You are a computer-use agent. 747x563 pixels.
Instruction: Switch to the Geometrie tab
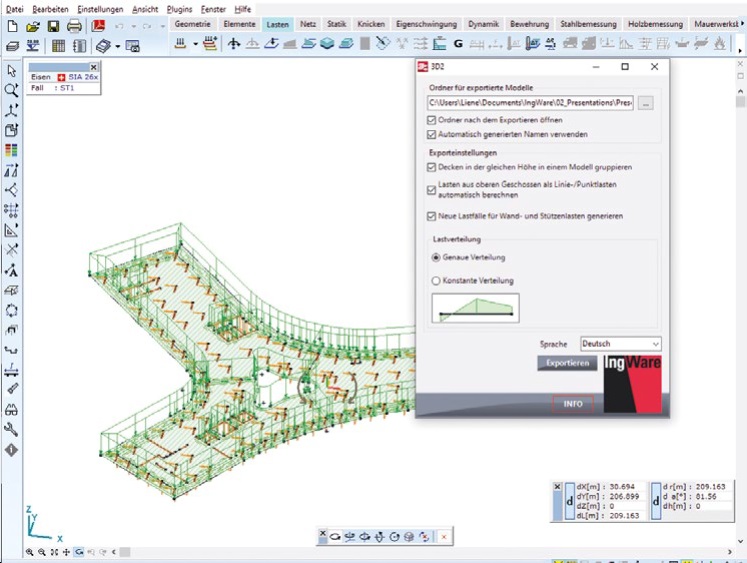pyautogui.click(x=192, y=24)
